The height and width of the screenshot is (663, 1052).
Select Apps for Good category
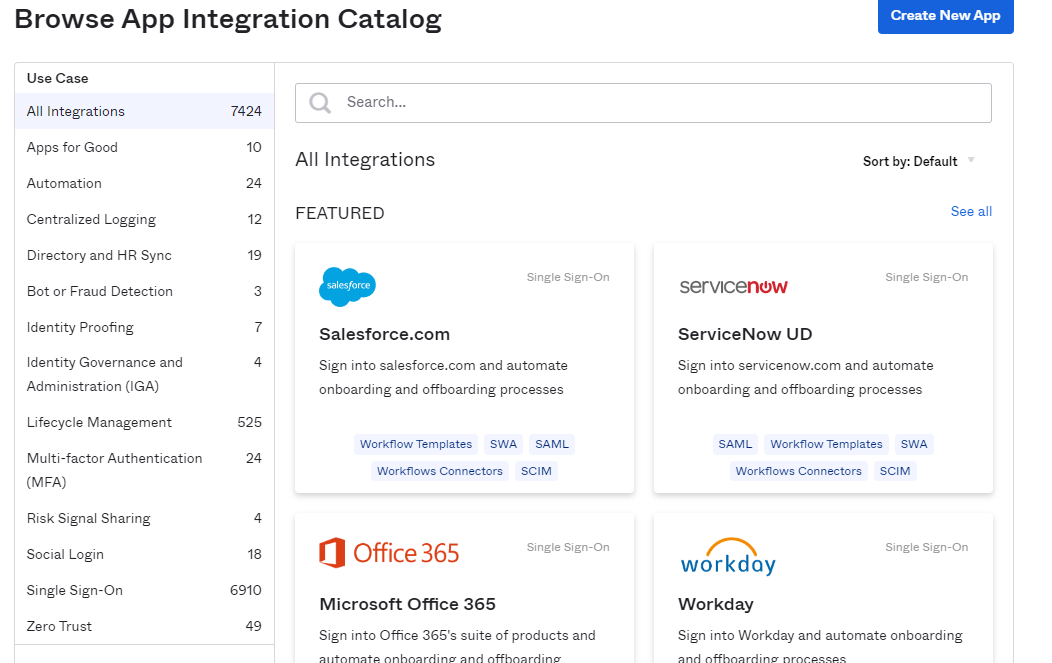pyautogui.click(x=72, y=147)
